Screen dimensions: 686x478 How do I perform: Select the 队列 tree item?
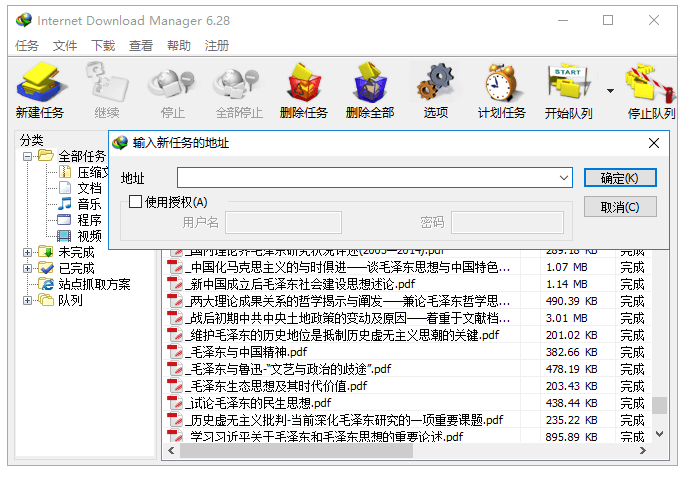(70, 300)
